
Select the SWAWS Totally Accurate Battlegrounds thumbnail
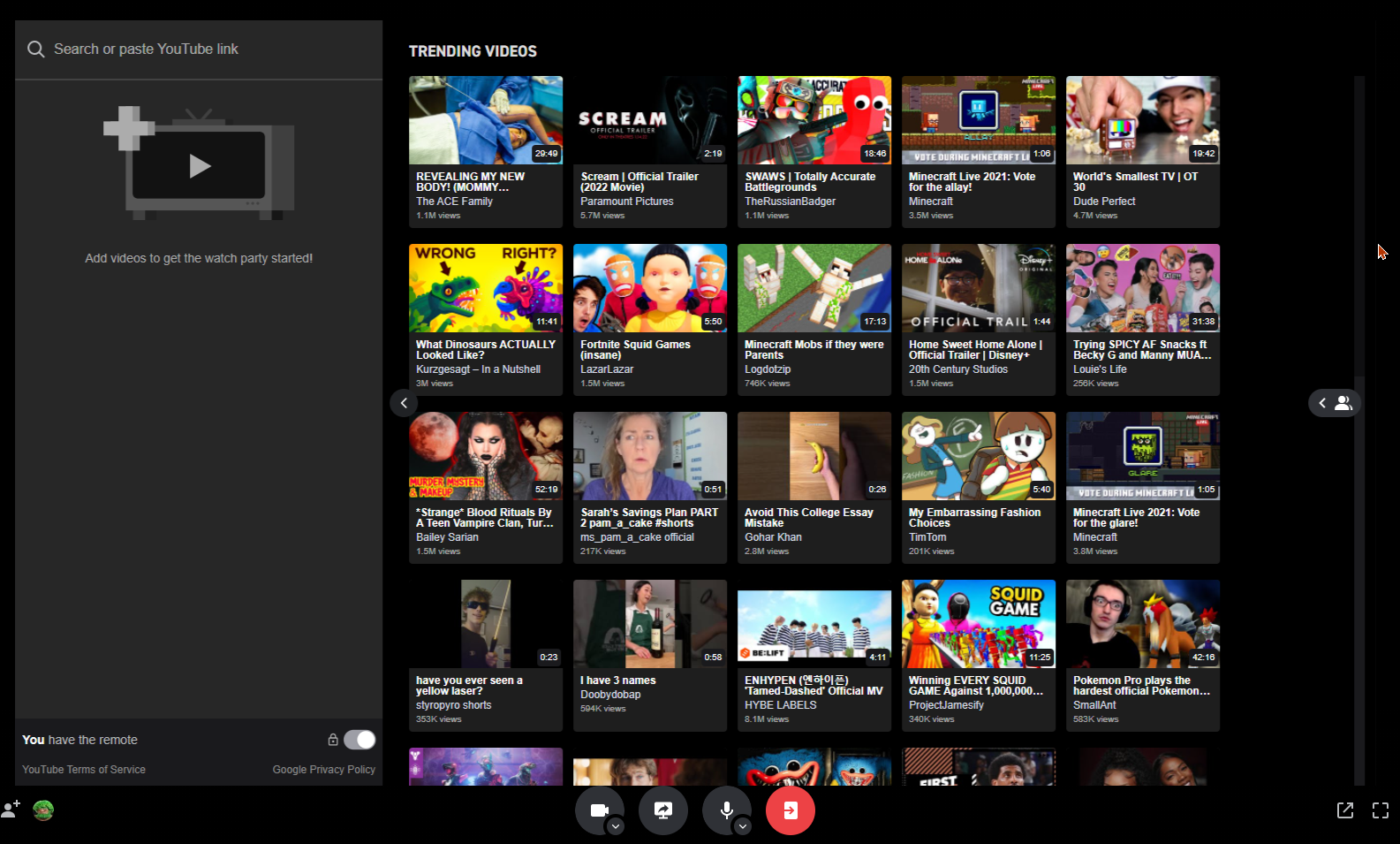814,120
